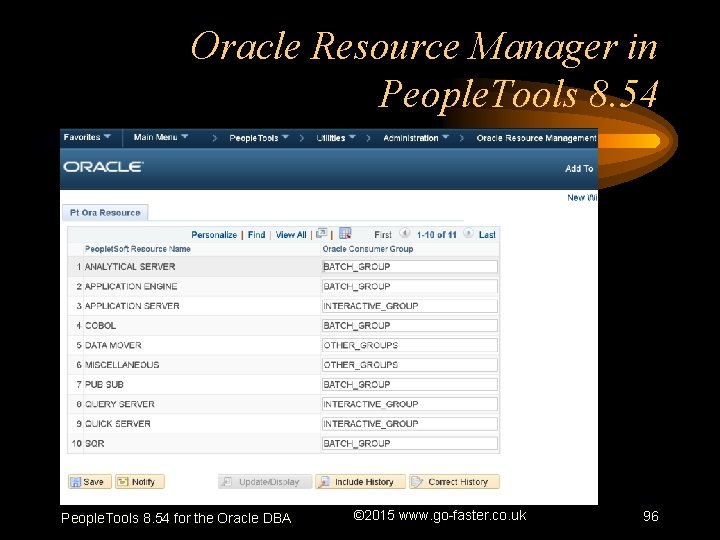Click the previous rows arrow icon
Image resolution: width=720 pixels, height=540 pixels.
[x=405, y=233]
